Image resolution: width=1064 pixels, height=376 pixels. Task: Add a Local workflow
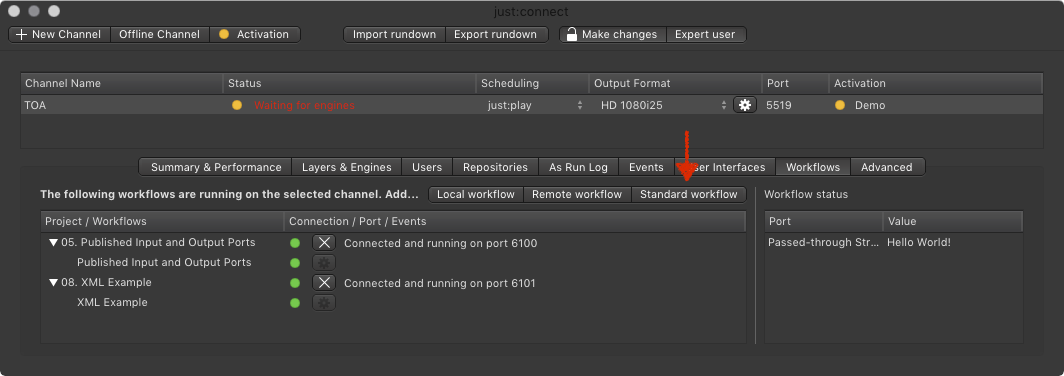click(x=476, y=194)
